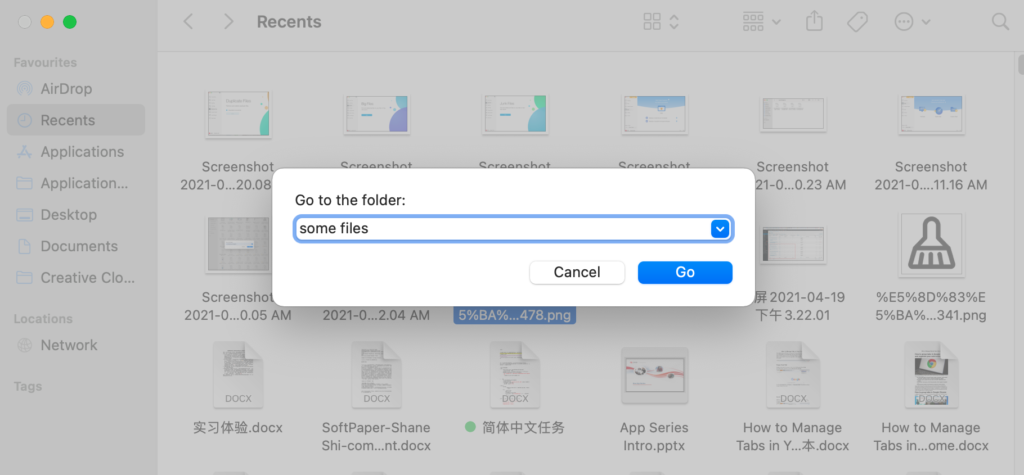The height and width of the screenshot is (475, 1024).
Task: Click the Go button in dialog
Action: click(x=685, y=272)
